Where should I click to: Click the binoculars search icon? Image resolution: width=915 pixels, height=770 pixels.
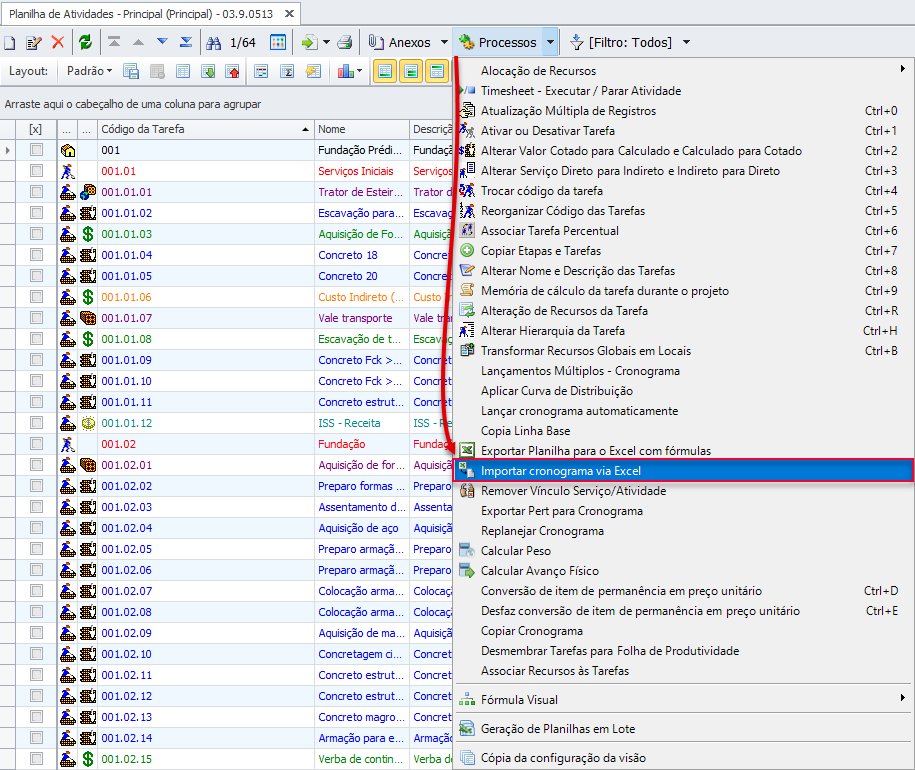click(x=214, y=43)
